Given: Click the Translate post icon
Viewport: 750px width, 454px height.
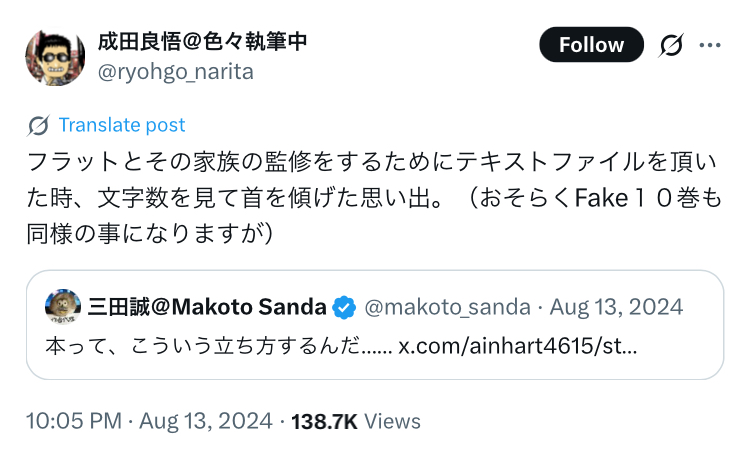Looking at the screenshot, I should click(39, 125).
